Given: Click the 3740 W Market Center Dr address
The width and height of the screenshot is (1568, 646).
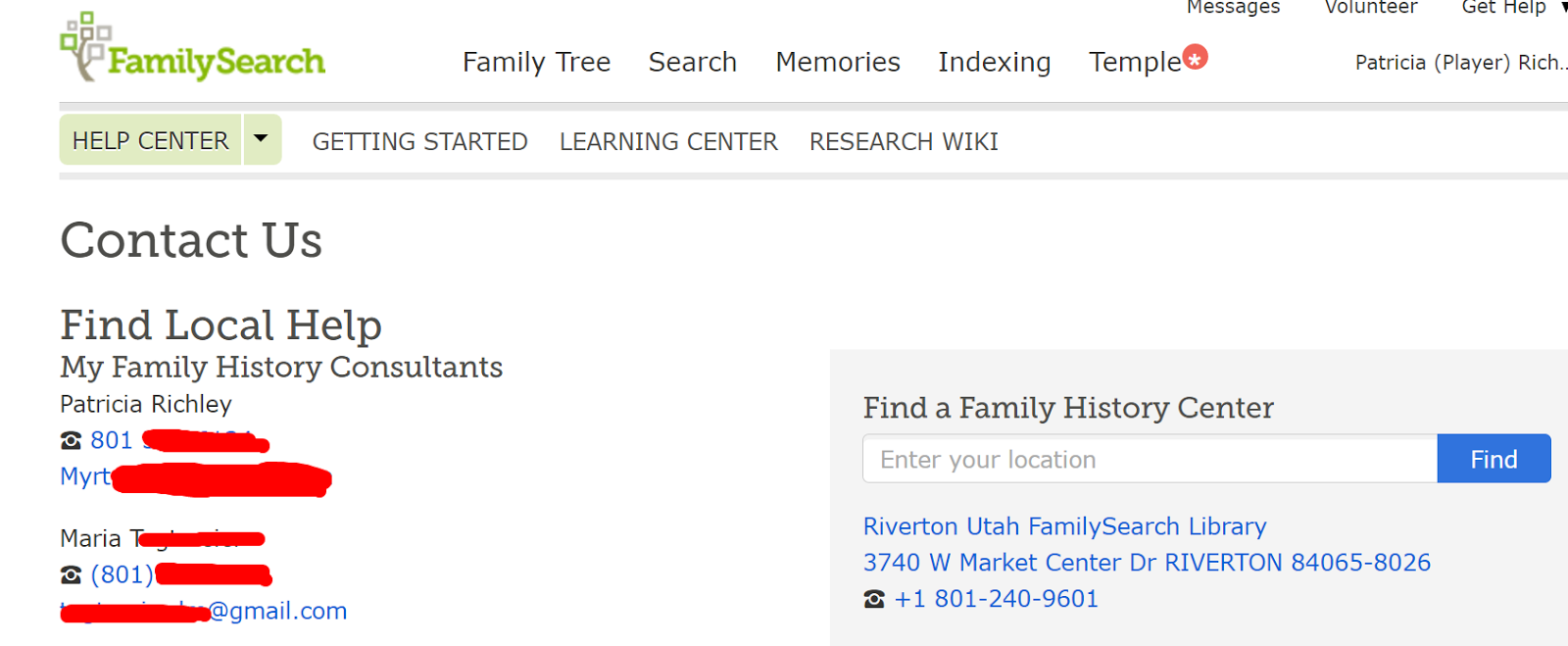Looking at the screenshot, I should coord(1147,563).
